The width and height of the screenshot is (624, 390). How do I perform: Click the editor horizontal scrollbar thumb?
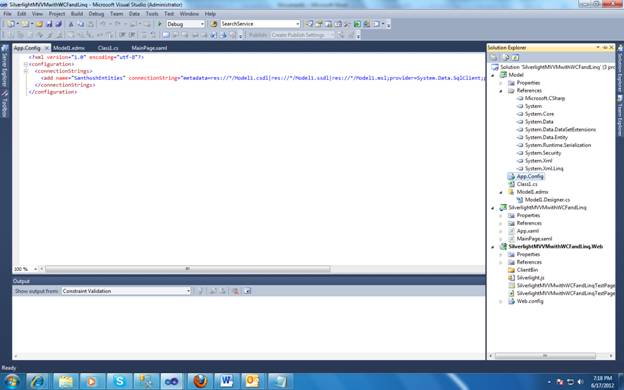coord(187,269)
